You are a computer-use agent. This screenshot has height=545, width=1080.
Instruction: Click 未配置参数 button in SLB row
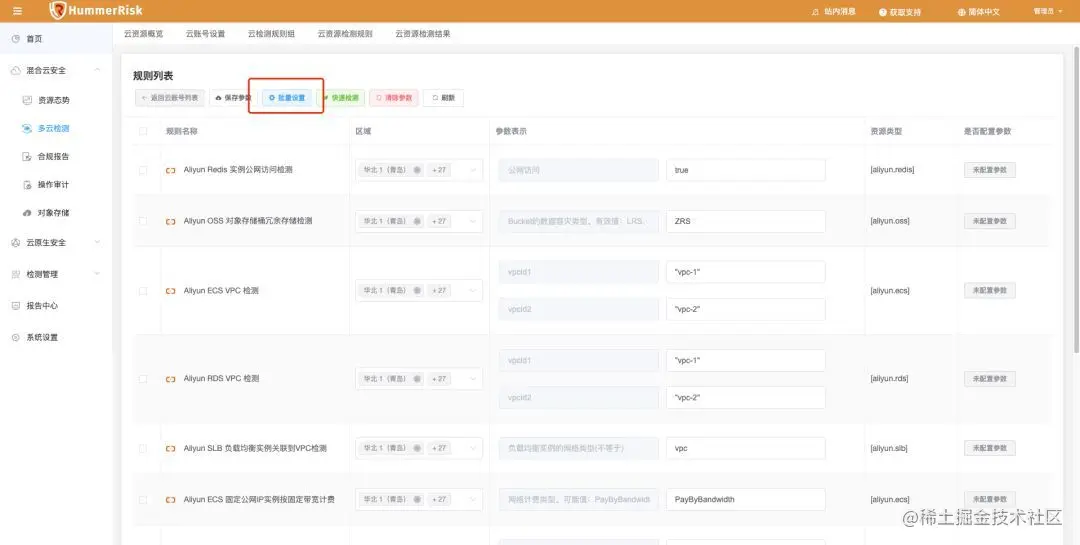click(990, 449)
